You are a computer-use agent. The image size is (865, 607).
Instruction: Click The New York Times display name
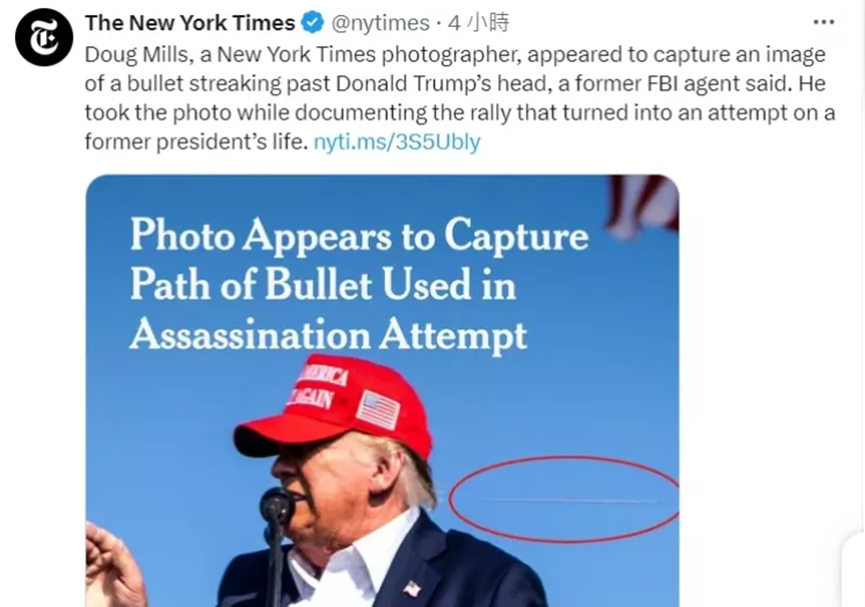pyautogui.click(x=190, y=23)
